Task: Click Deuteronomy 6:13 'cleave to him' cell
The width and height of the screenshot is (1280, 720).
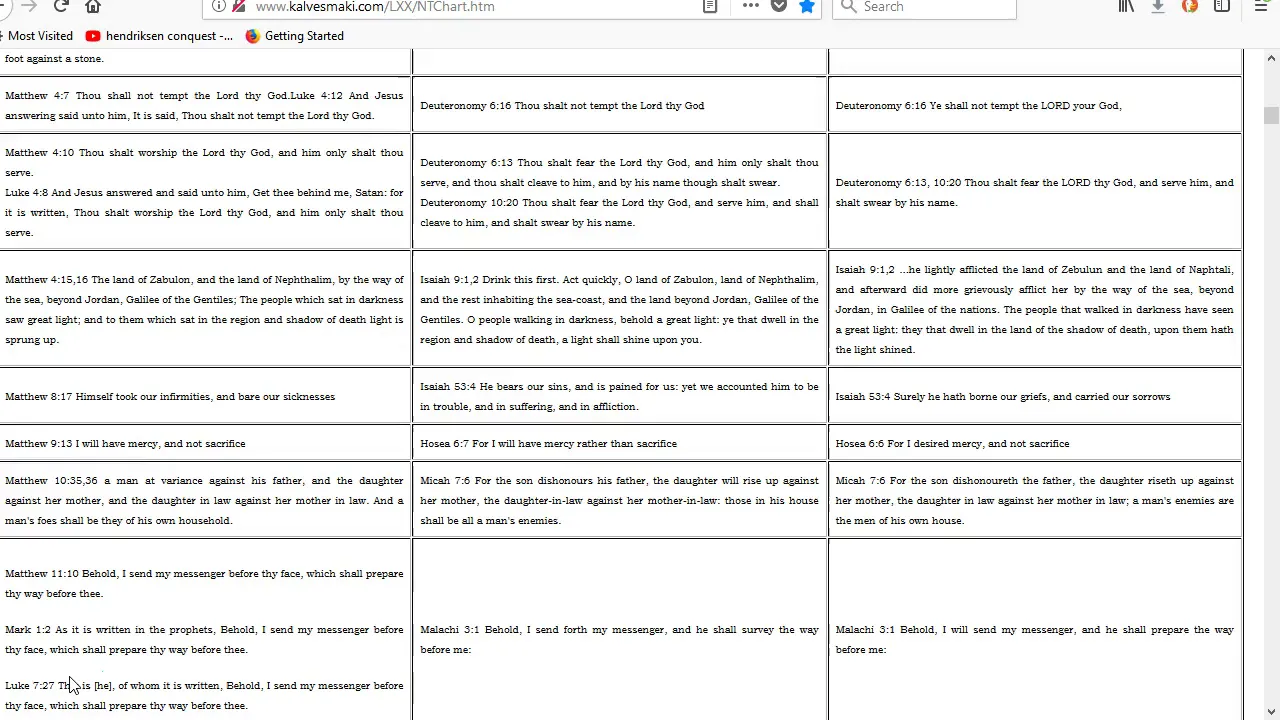Action: [x=620, y=192]
